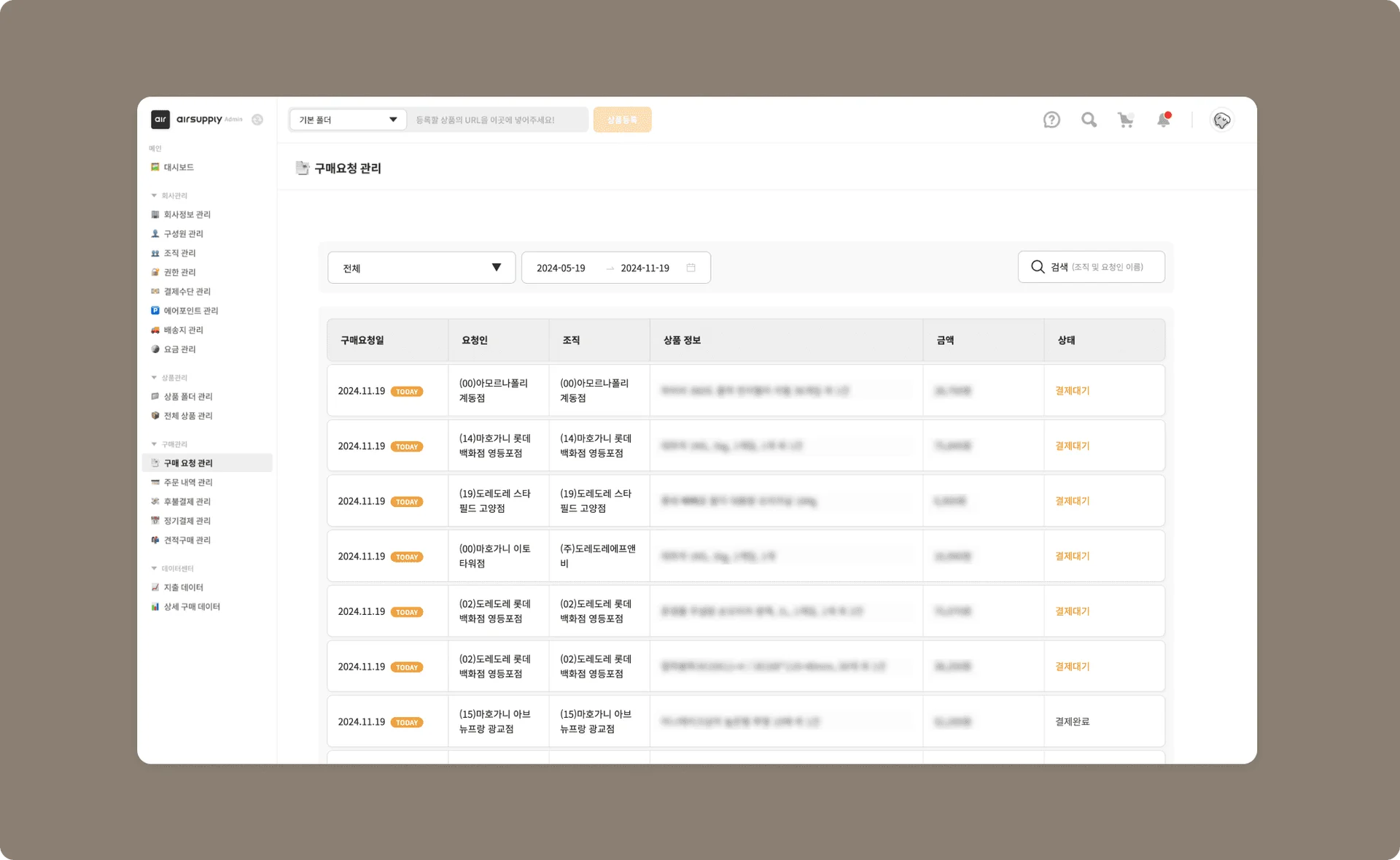
Task: Open the end date calendar picker
Action: [x=691, y=268]
